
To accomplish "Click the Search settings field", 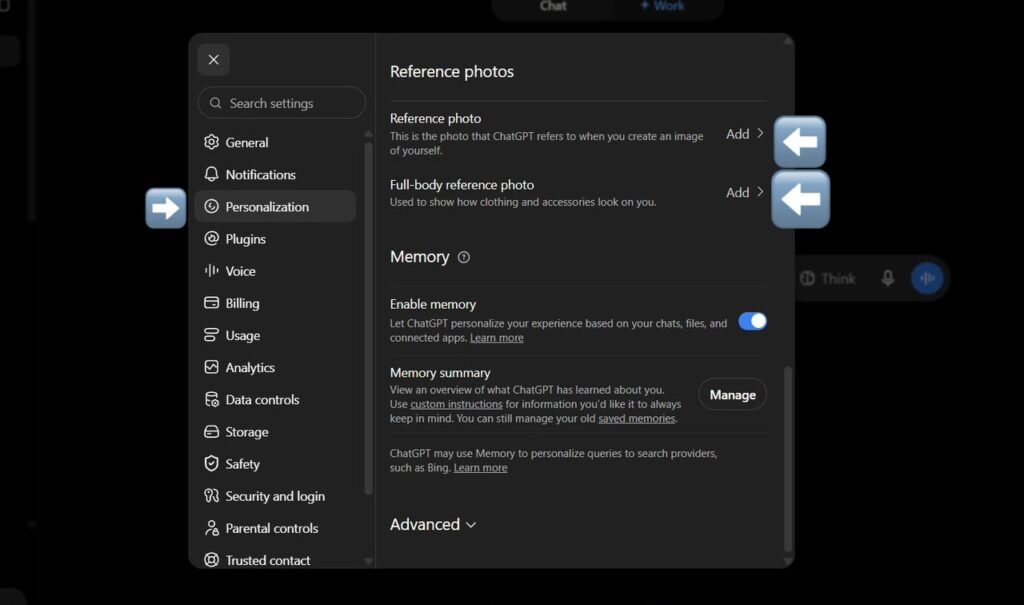I will coord(281,103).
